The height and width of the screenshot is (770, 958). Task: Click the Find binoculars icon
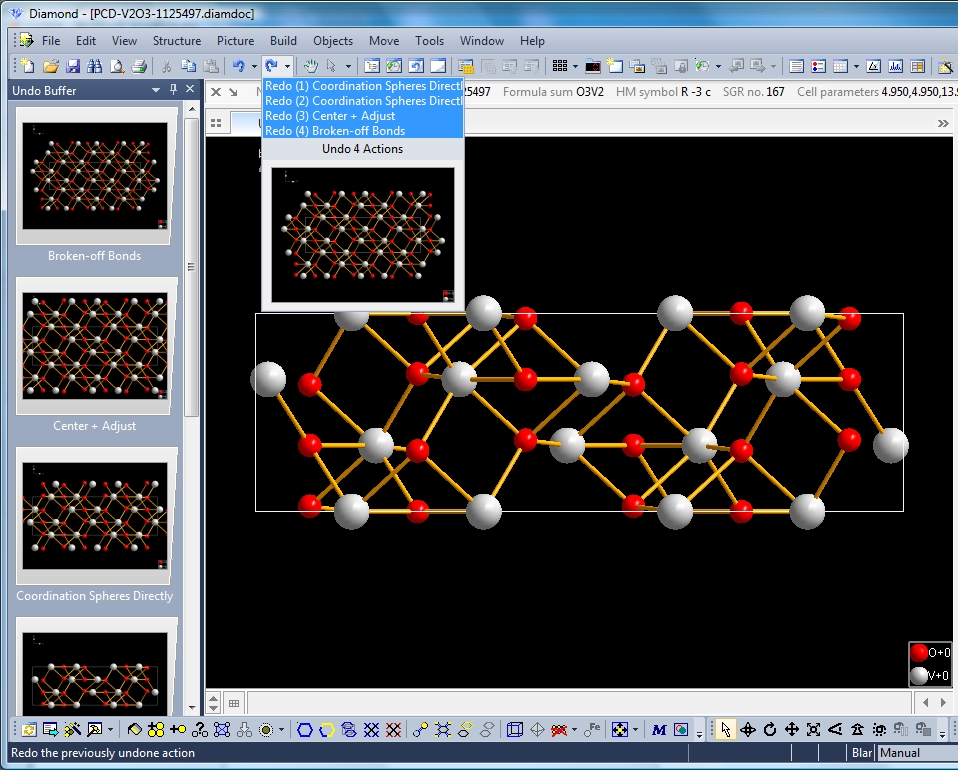[x=94, y=66]
